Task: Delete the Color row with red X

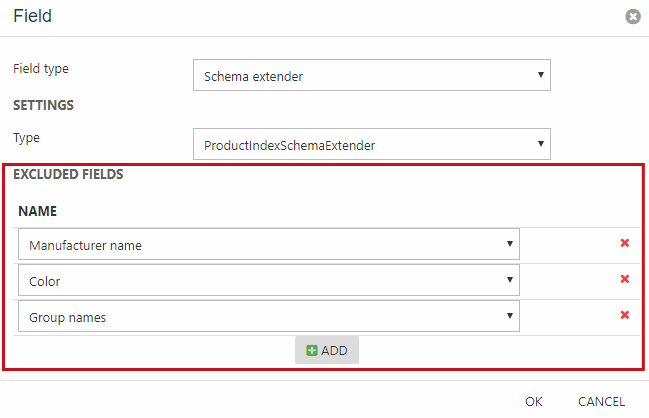Action: pos(625,279)
